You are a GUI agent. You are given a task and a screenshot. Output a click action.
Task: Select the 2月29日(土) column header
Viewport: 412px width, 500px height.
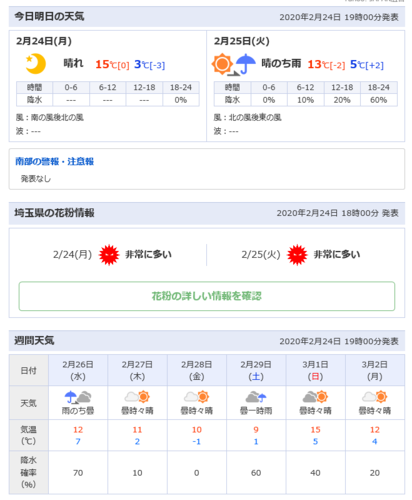256,370
